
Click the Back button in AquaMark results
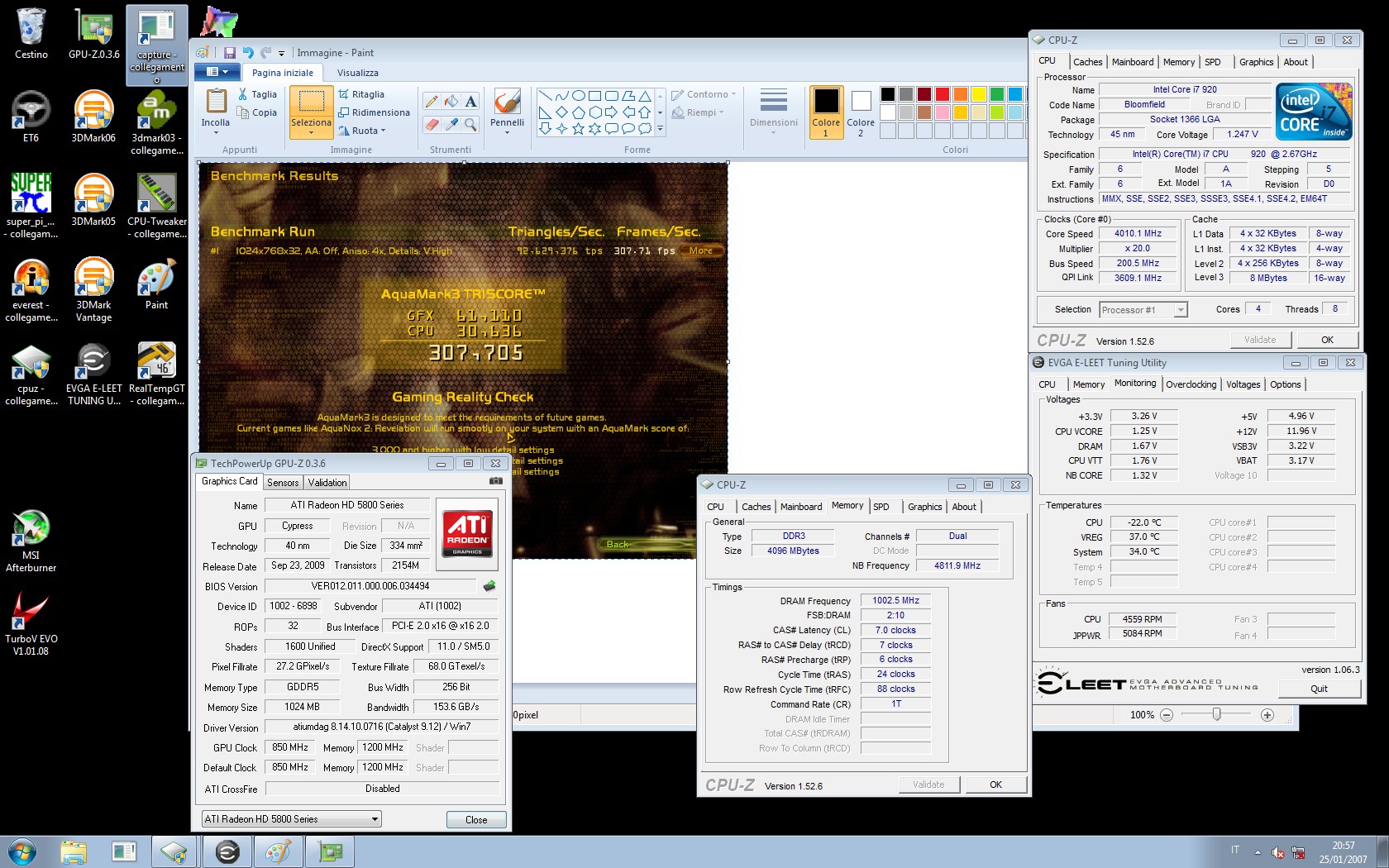click(x=618, y=544)
